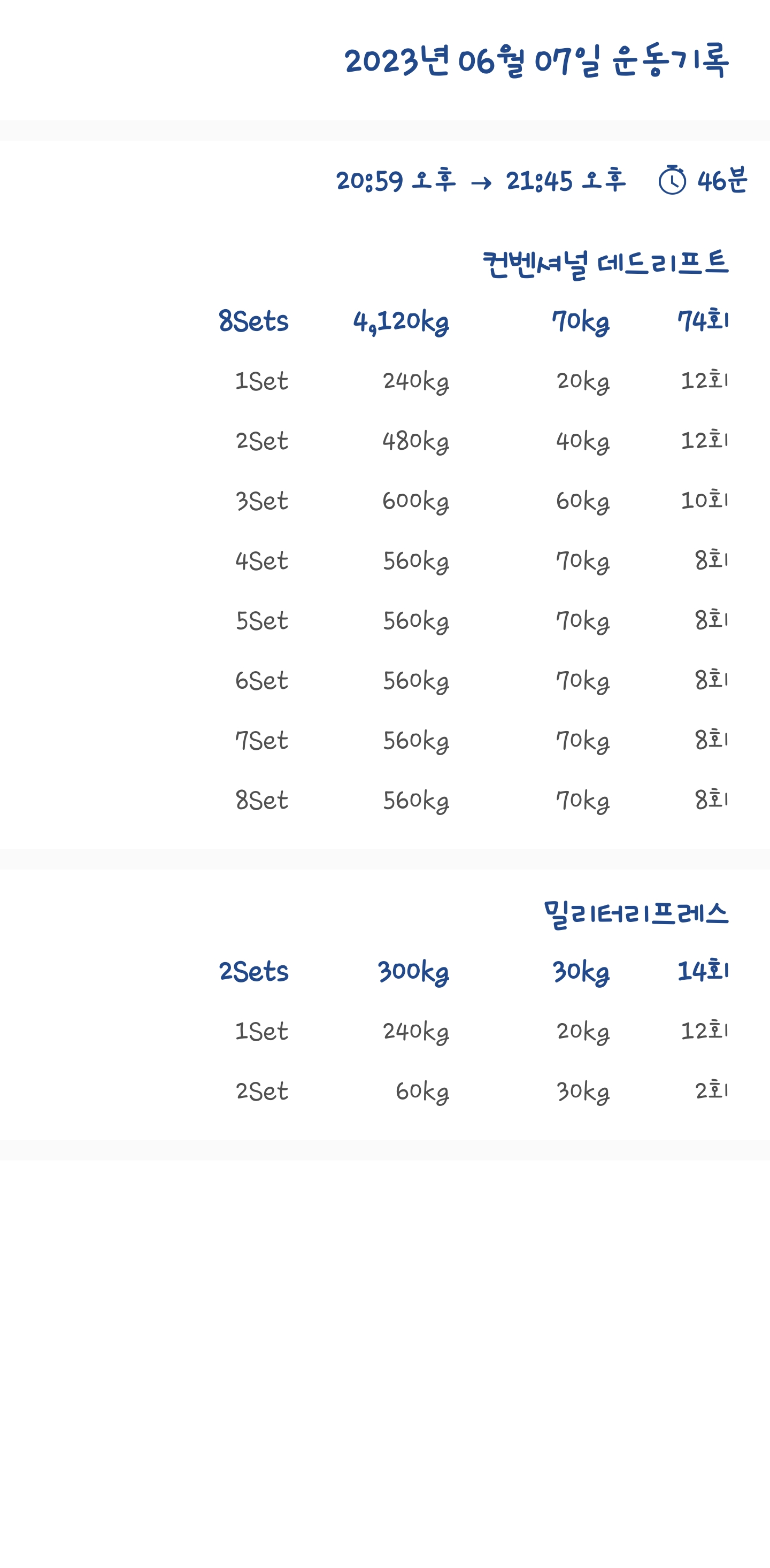The width and height of the screenshot is (770, 1568).
Task: Click the 8Sets deadlift summary
Action: pos(253,321)
